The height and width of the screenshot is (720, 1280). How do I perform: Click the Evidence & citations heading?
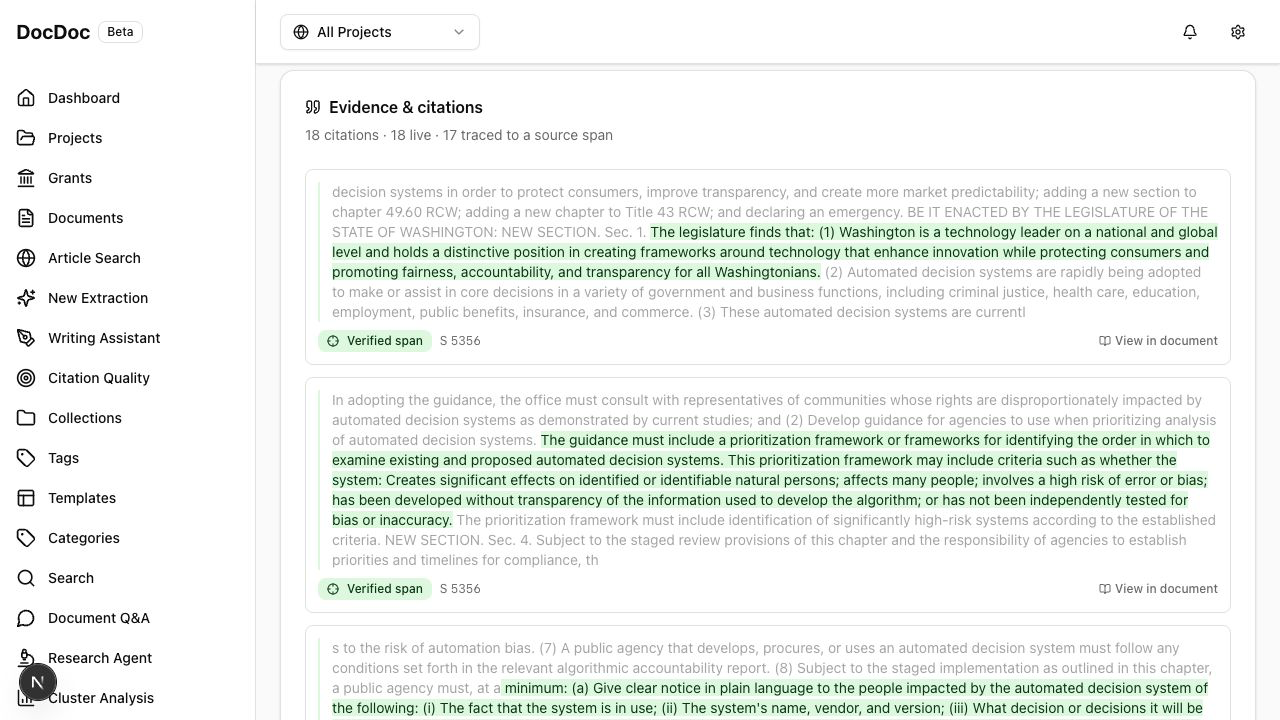coord(406,107)
